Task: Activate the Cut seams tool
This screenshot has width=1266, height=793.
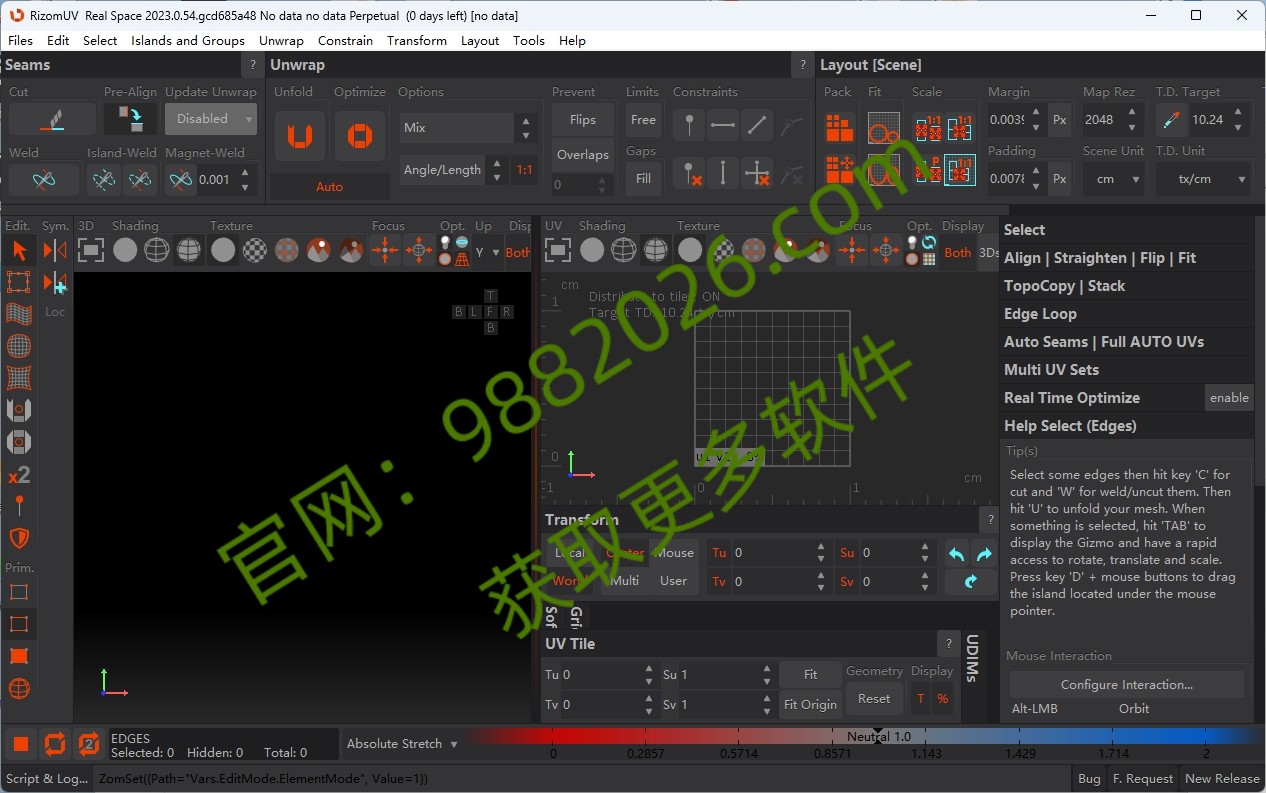Action: [52, 120]
